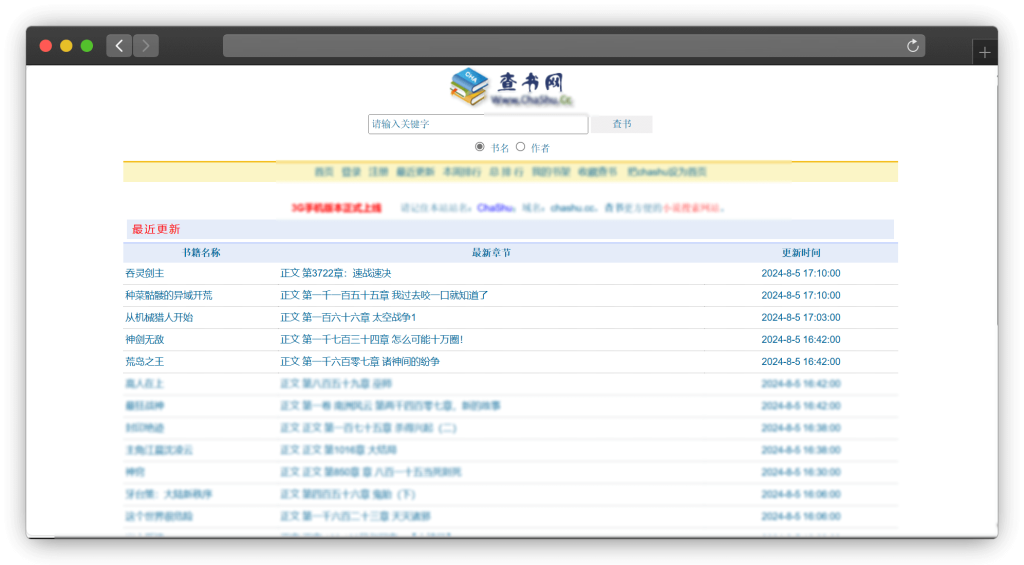Image resolution: width=1024 pixels, height=565 pixels.
Task: Open 我的书架 in the nav bar
Action: pyautogui.click(x=551, y=172)
